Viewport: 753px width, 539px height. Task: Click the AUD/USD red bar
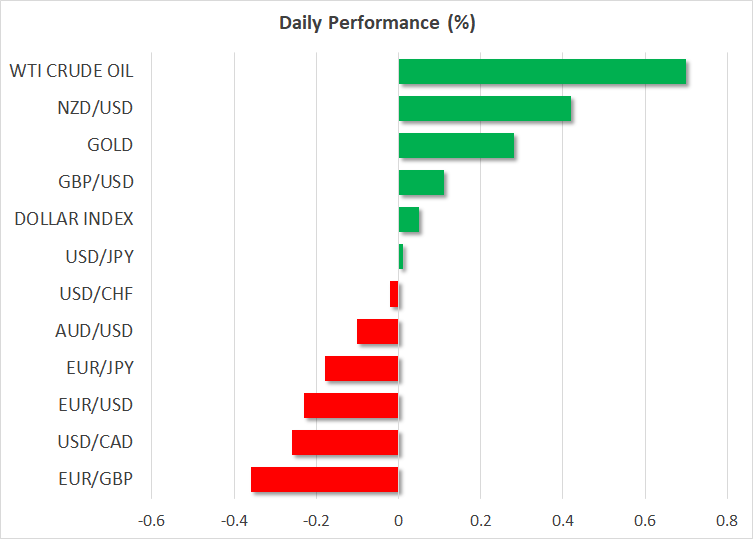[378, 331]
